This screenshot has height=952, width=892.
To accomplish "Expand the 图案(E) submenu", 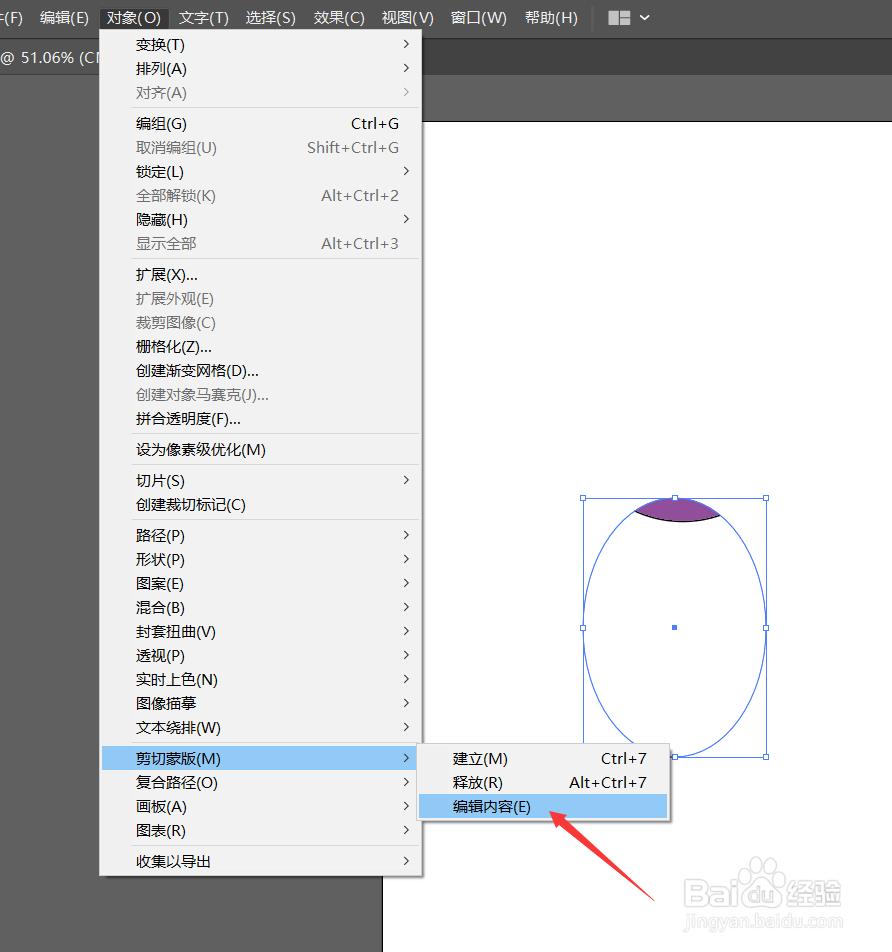I will coord(260,583).
